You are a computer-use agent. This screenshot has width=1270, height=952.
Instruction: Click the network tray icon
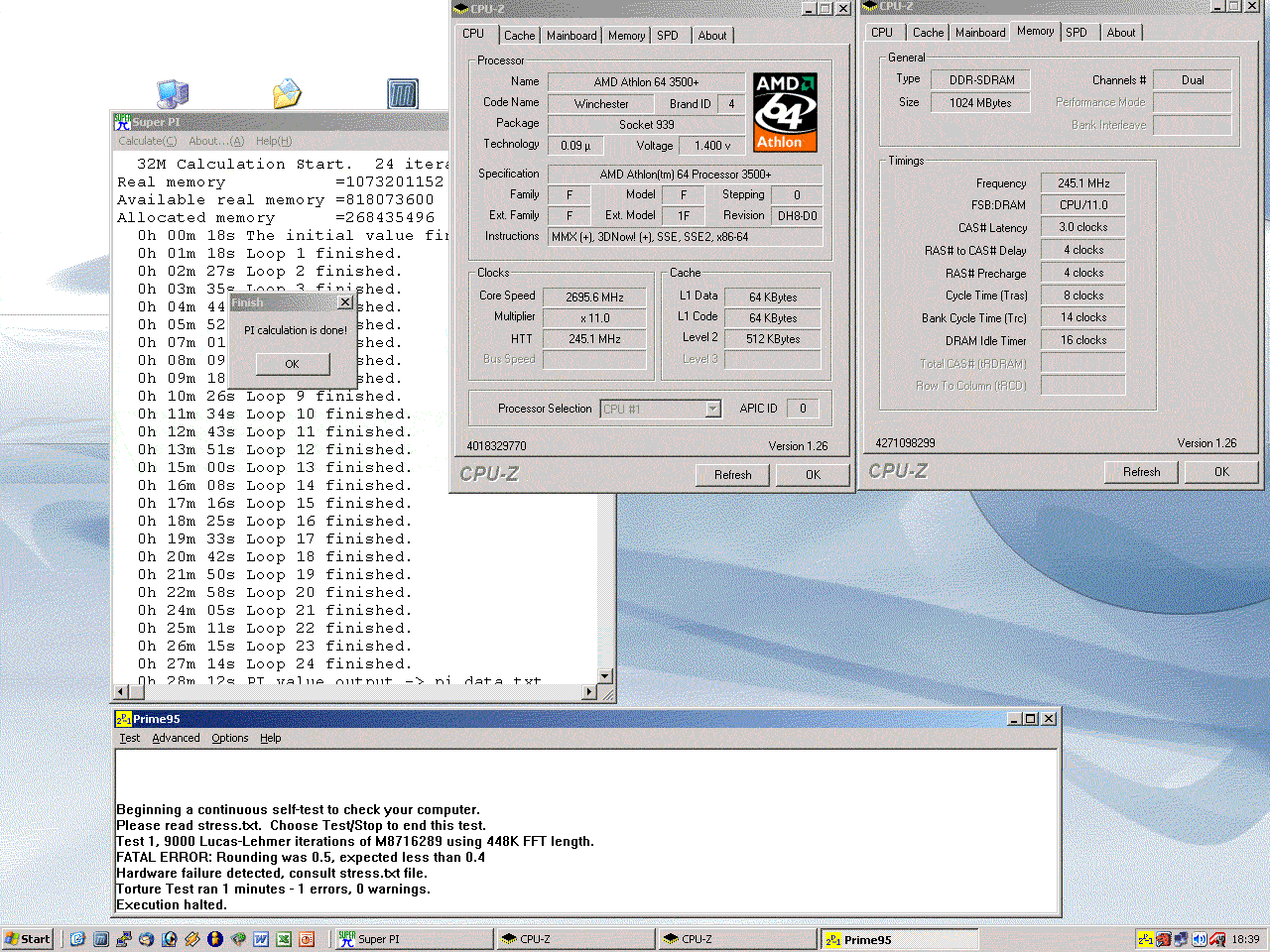(1181, 939)
